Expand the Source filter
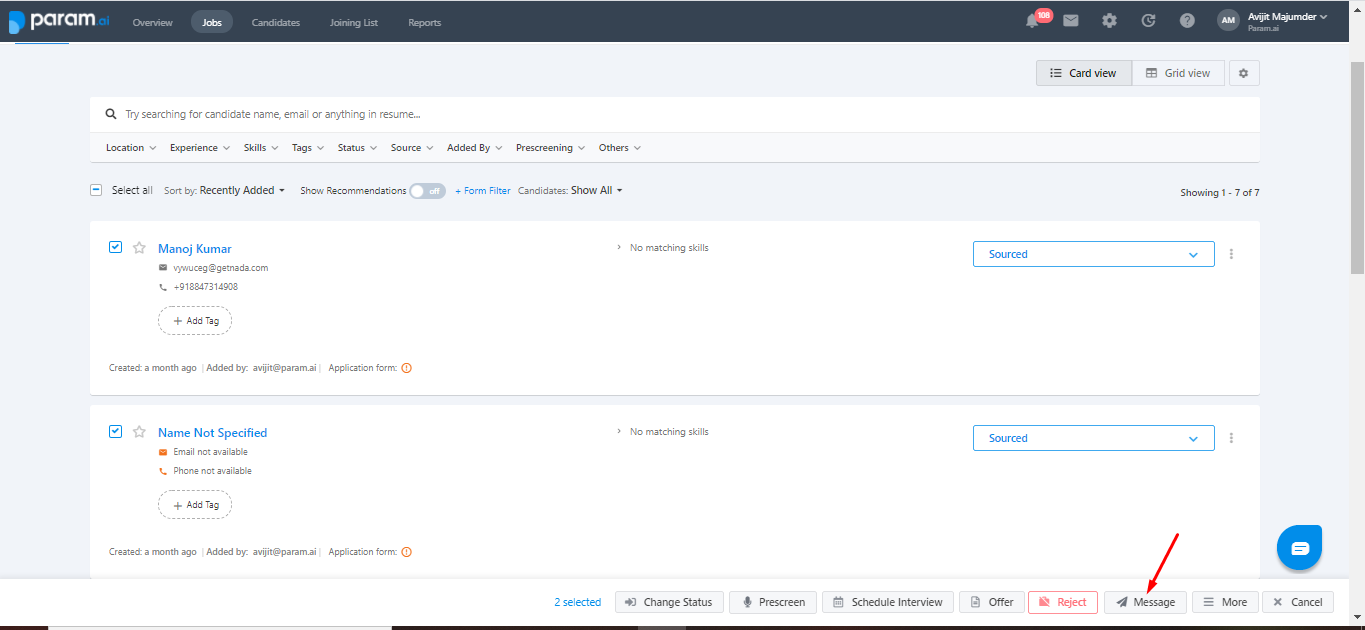This screenshot has width=1365, height=630. pyautogui.click(x=412, y=148)
